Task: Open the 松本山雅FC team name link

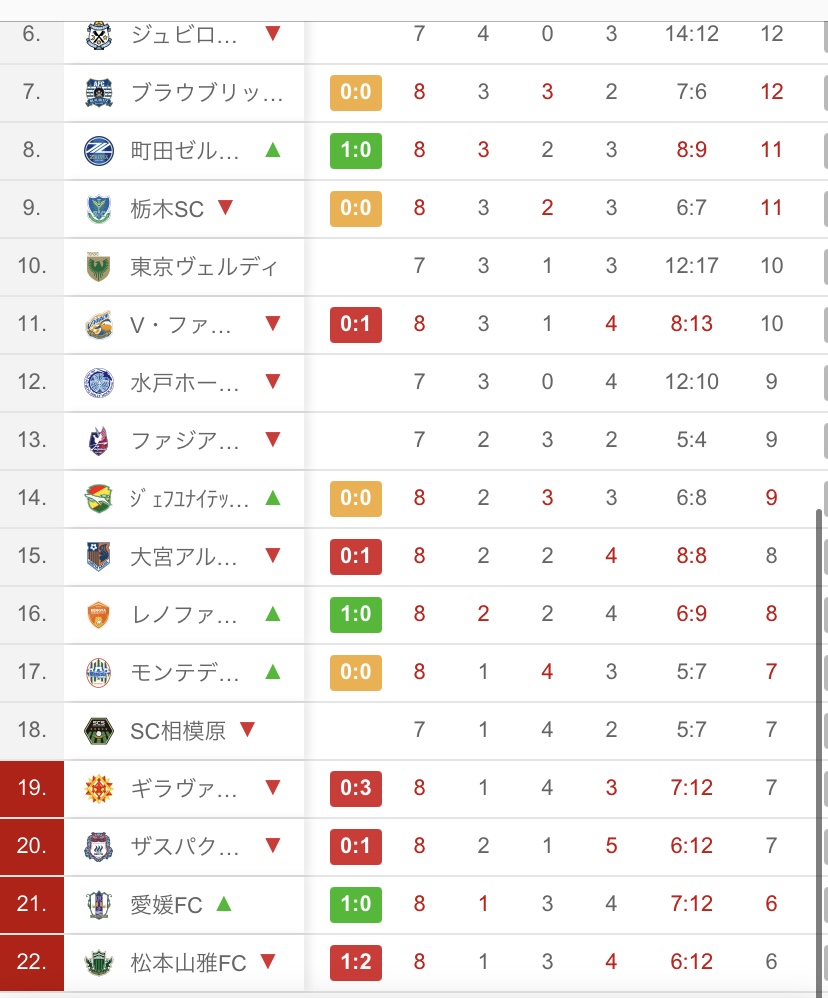Action: (188, 963)
